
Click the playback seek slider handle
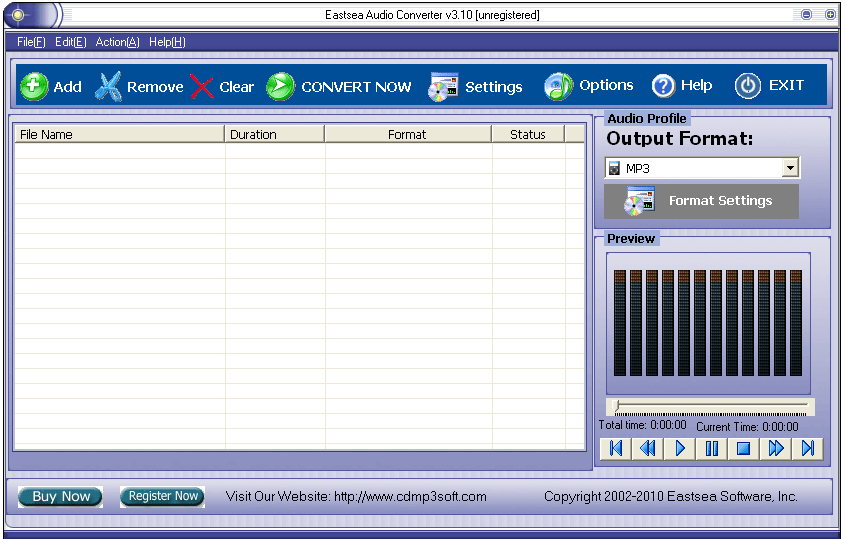[x=617, y=406]
